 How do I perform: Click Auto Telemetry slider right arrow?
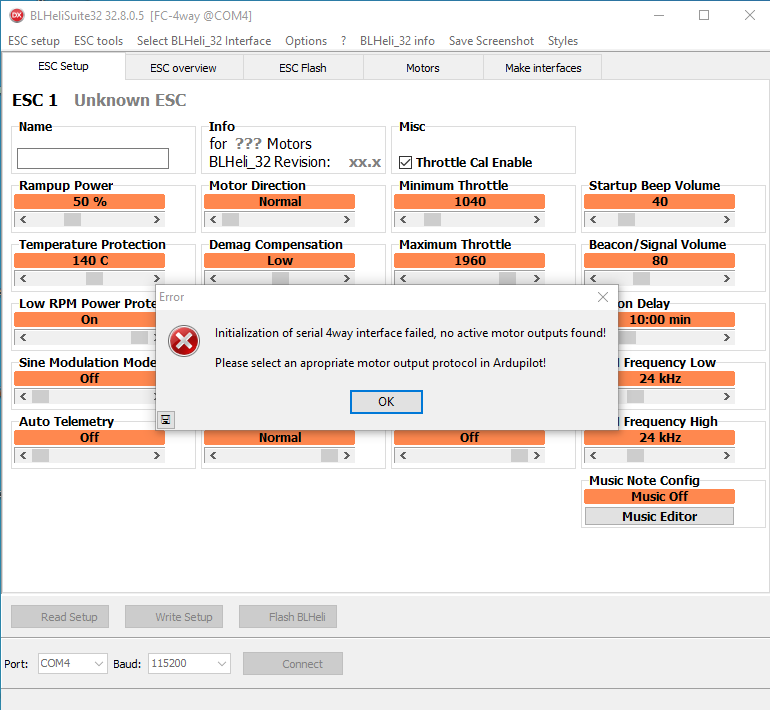click(x=157, y=456)
